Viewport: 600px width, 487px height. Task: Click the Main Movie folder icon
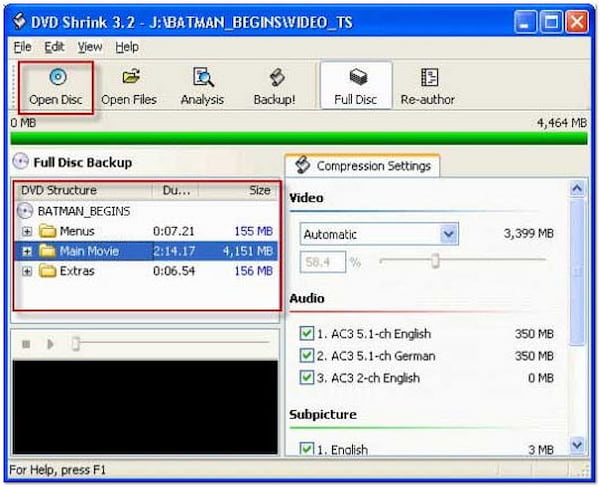click(47, 251)
